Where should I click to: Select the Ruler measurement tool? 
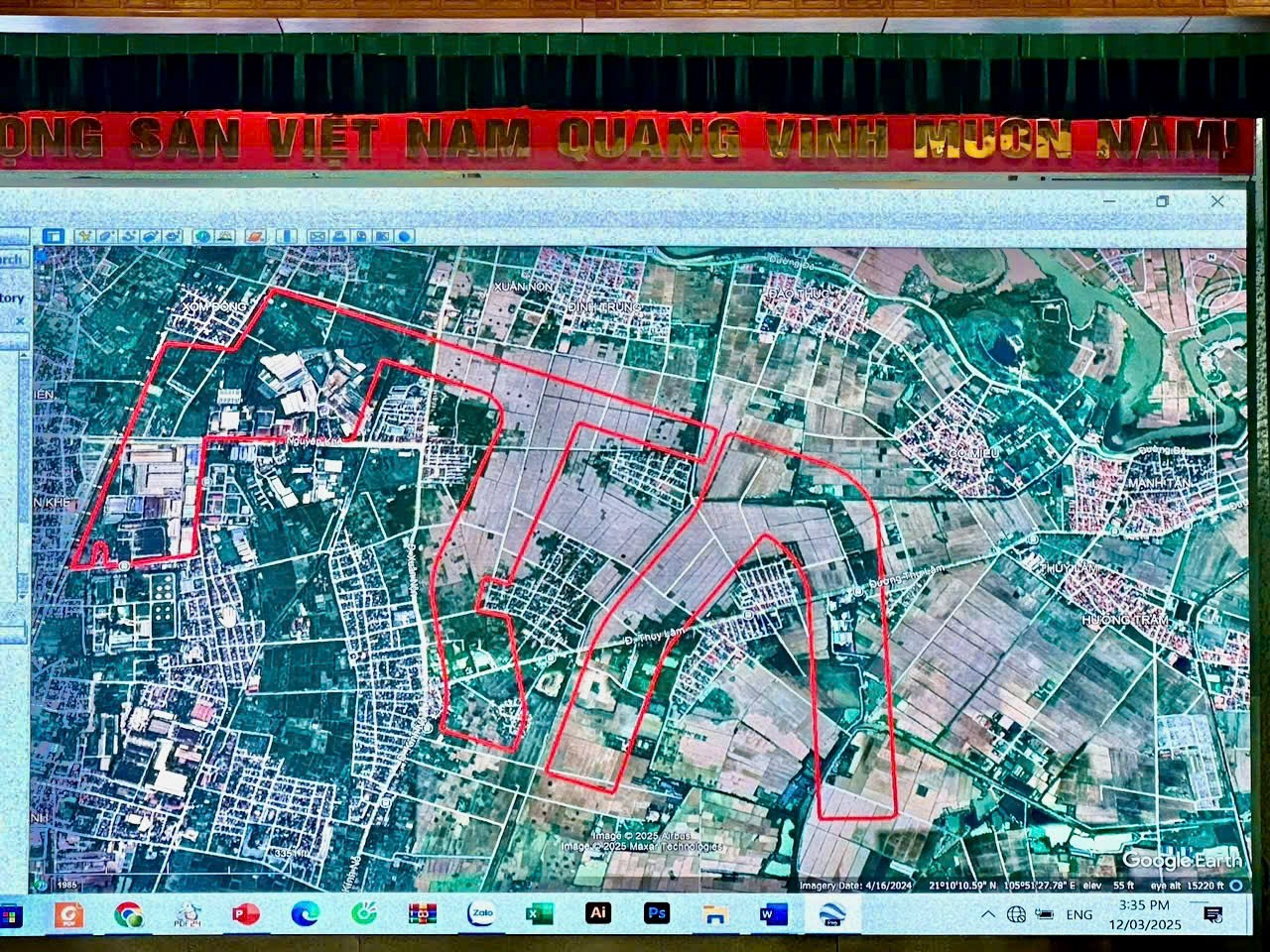[288, 236]
